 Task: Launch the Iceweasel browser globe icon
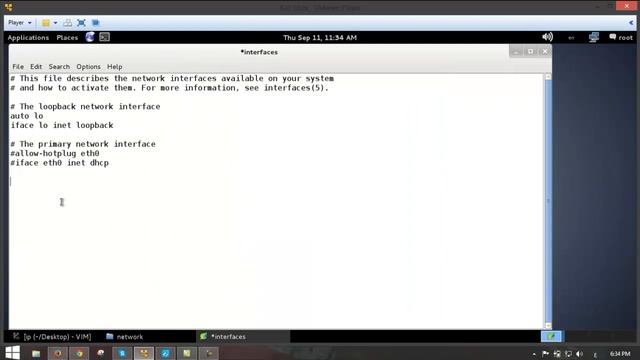tap(90, 37)
